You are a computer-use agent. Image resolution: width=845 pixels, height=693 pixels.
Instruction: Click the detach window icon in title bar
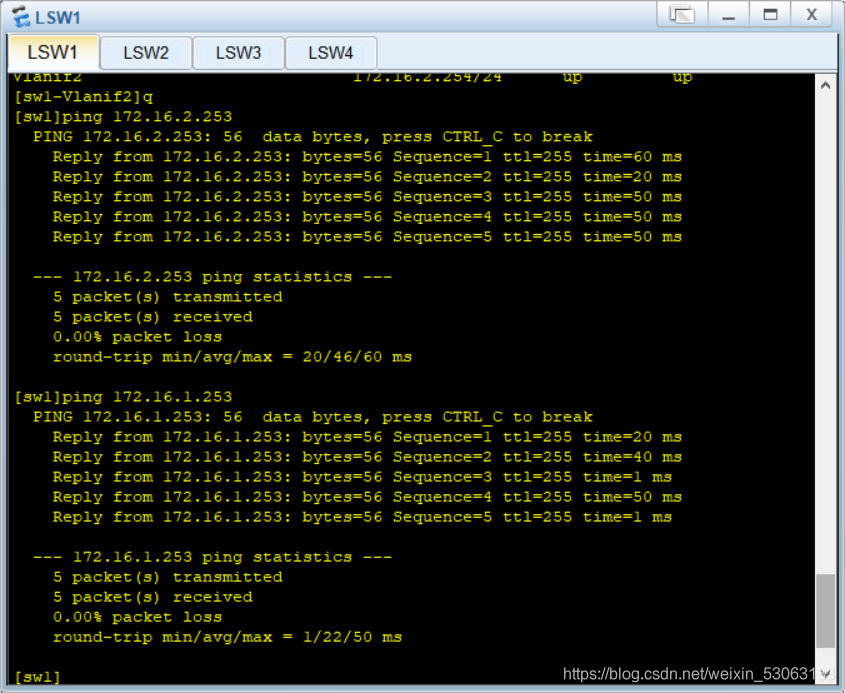point(682,14)
